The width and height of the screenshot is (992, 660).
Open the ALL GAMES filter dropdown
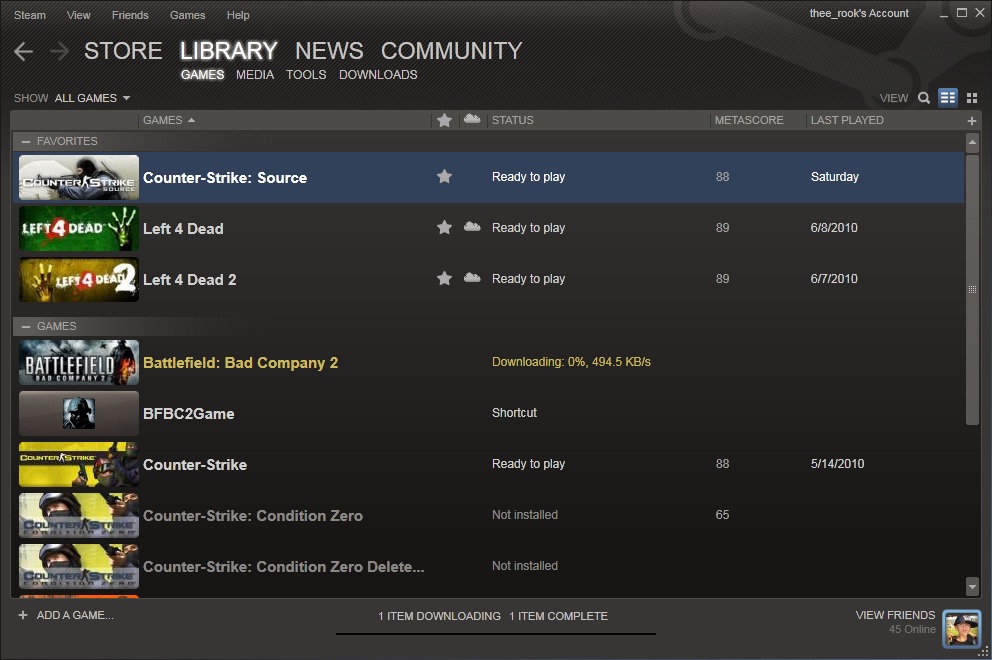92,98
